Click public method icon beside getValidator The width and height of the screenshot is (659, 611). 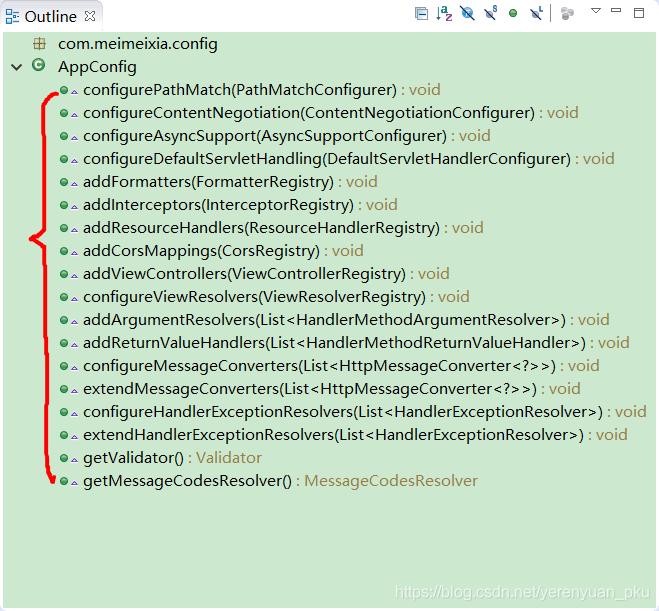(x=64, y=458)
